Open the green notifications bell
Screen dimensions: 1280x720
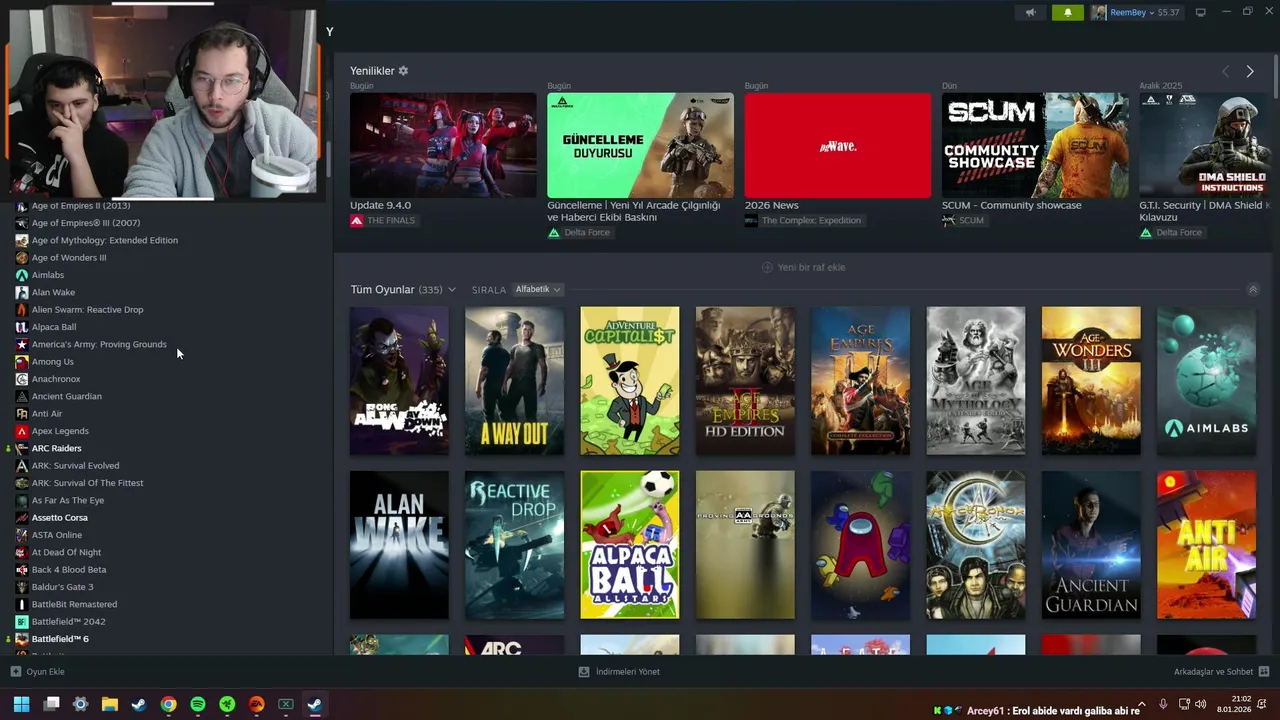1067,13
